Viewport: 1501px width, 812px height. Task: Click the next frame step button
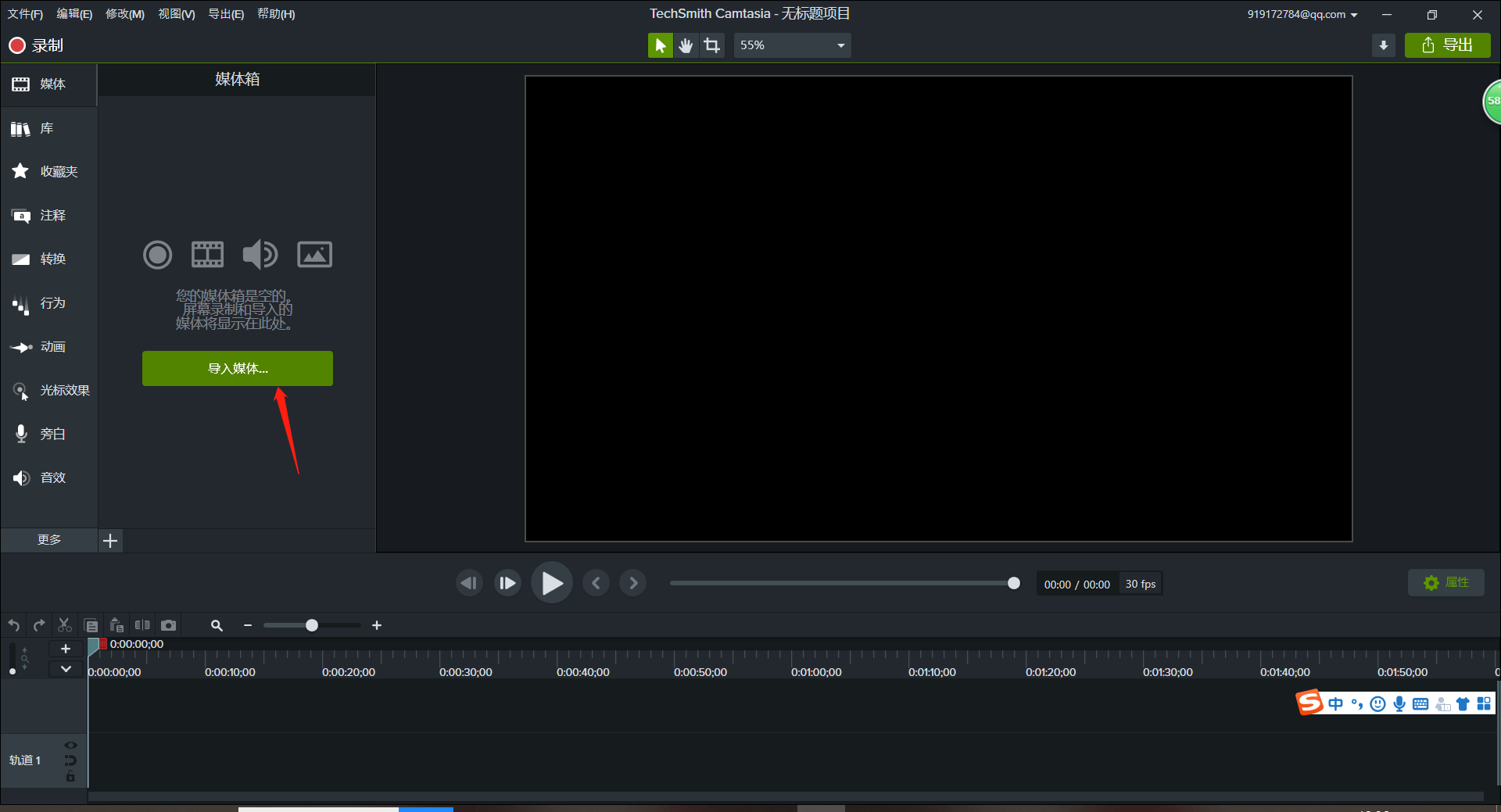507,583
